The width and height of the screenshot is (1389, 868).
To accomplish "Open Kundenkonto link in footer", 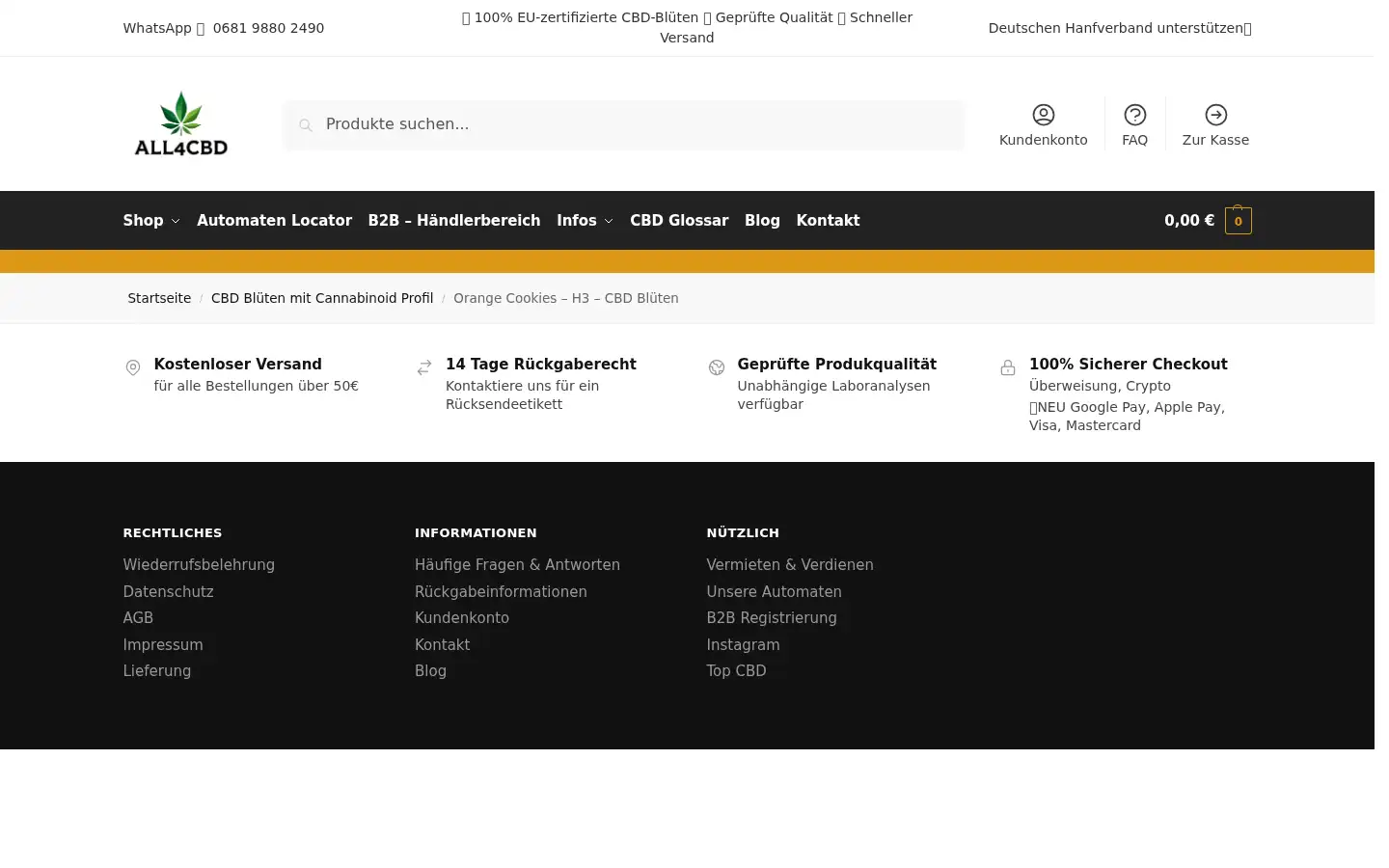I will click(462, 618).
